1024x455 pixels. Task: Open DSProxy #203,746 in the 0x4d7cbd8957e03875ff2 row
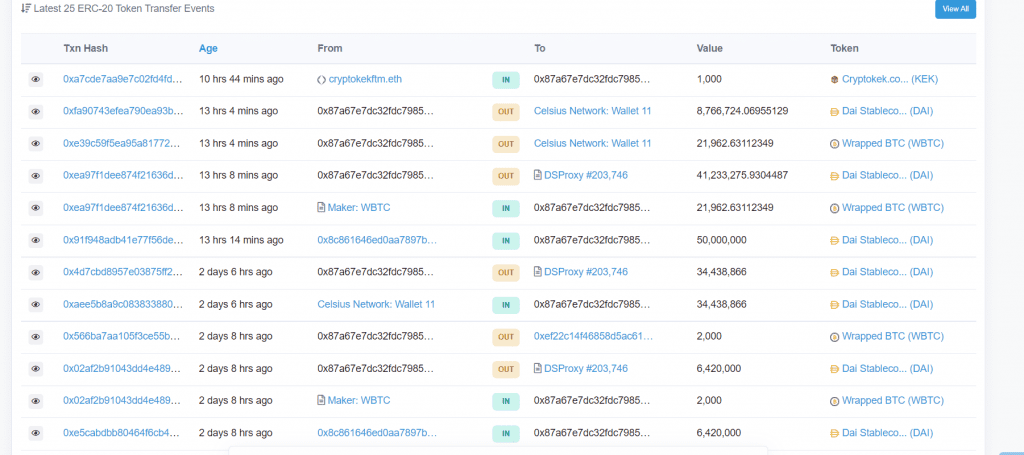coord(586,272)
